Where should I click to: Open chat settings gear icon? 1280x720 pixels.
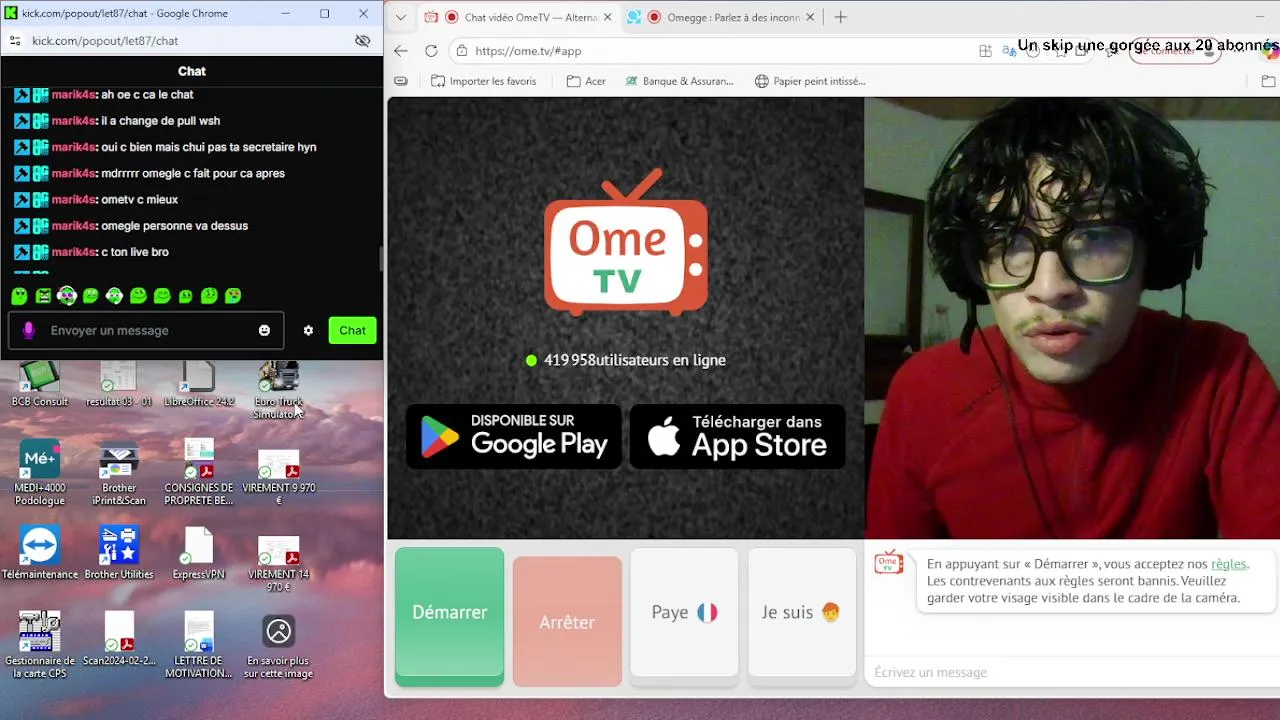(308, 330)
